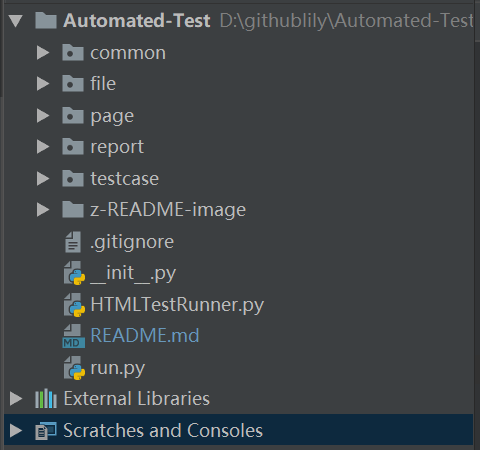Click the text file icon for .gitignore
Image resolution: width=480 pixels, height=450 pixels.
[73, 242]
